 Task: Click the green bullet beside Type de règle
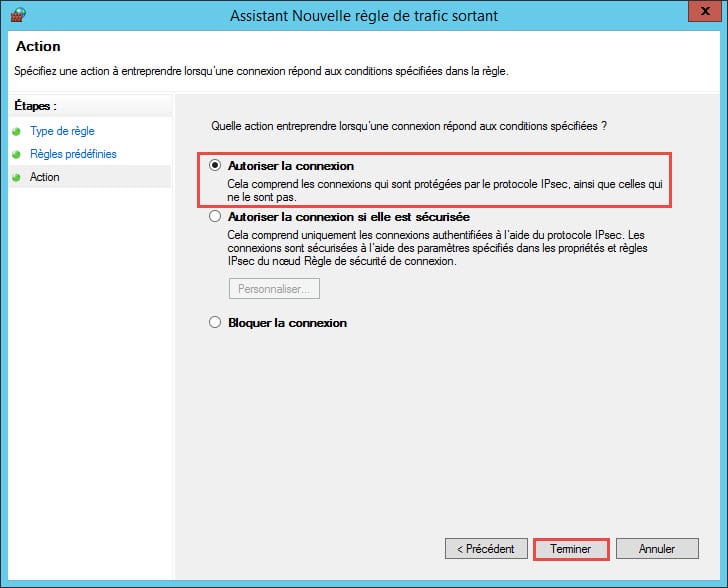[16, 131]
